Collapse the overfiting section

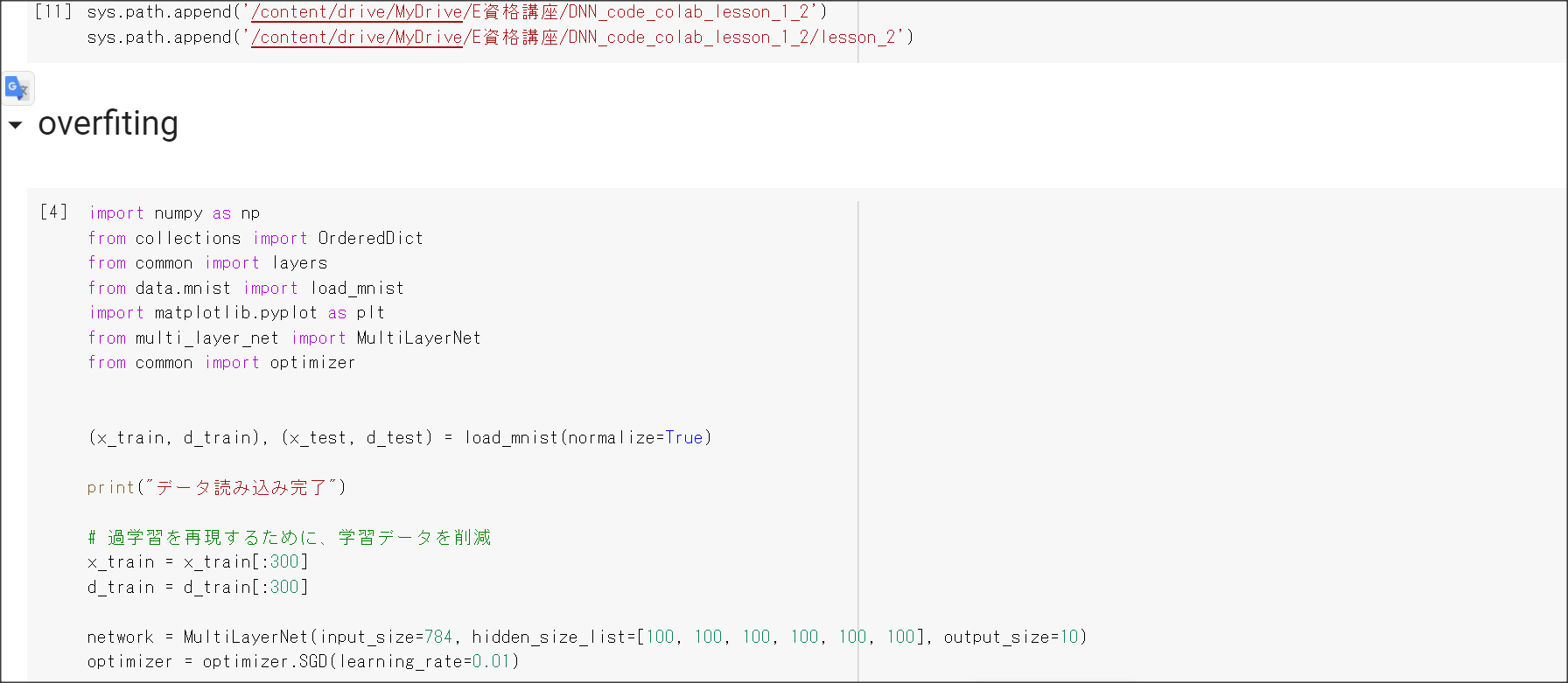pyautogui.click(x=15, y=125)
